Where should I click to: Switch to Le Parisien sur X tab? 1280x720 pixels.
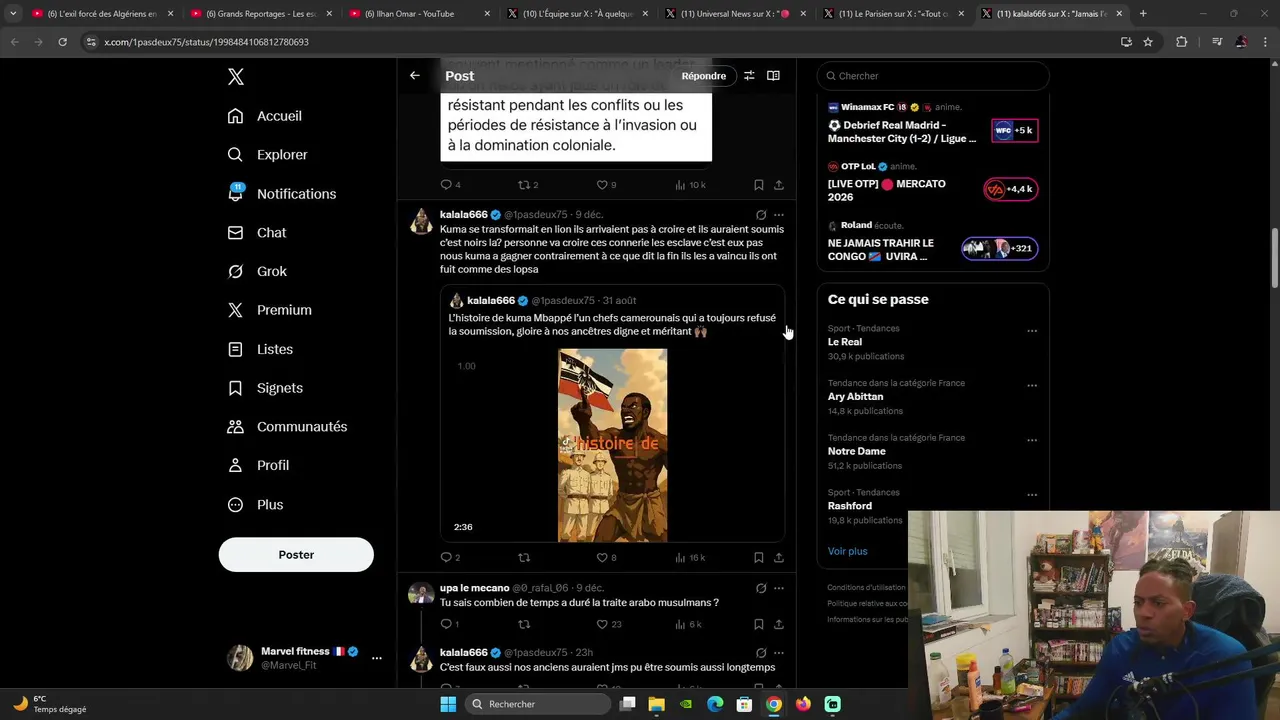pyautogui.click(x=893, y=14)
